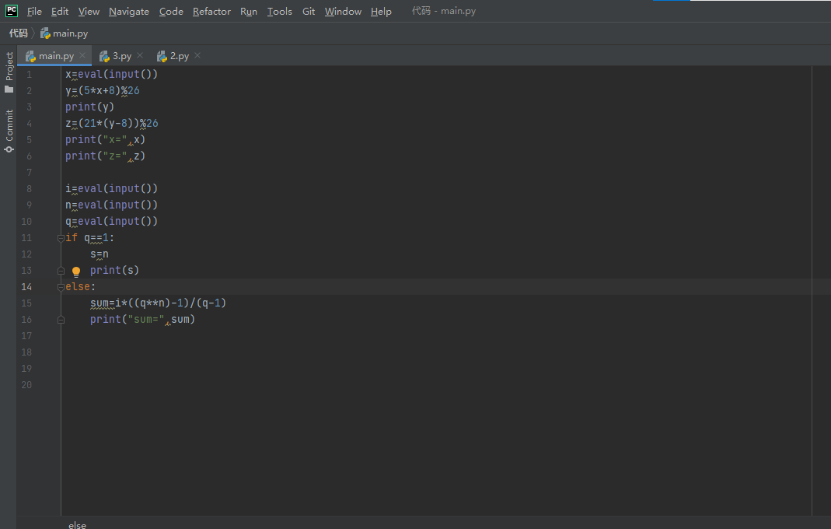Image resolution: width=831 pixels, height=529 pixels.
Task: Close the 2.py tab
Action: coord(198,55)
